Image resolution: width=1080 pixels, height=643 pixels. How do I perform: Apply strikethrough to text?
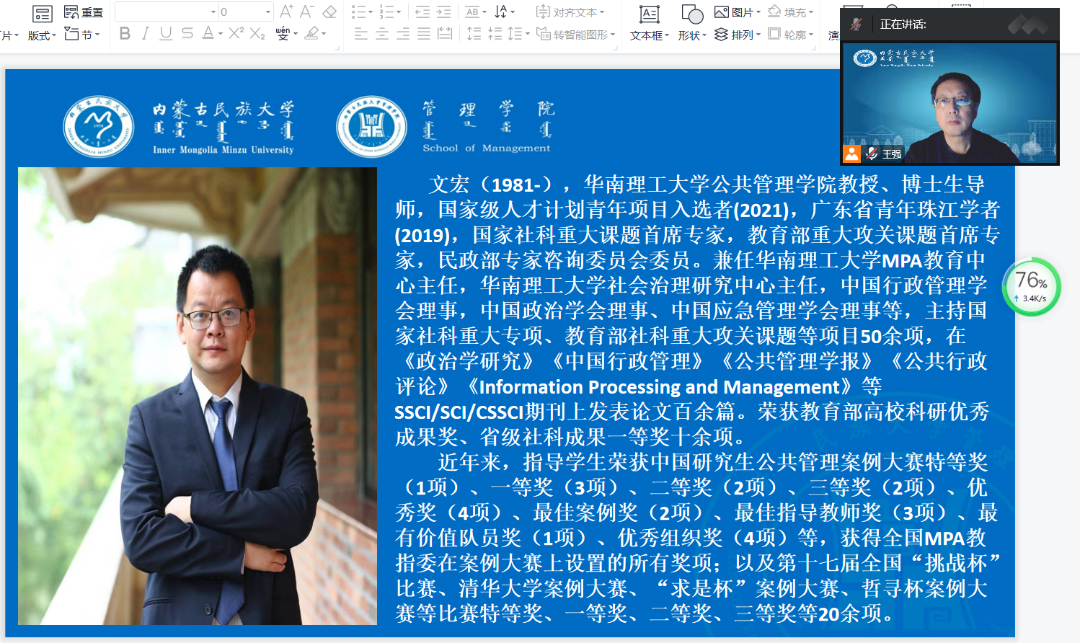click(187, 34)
